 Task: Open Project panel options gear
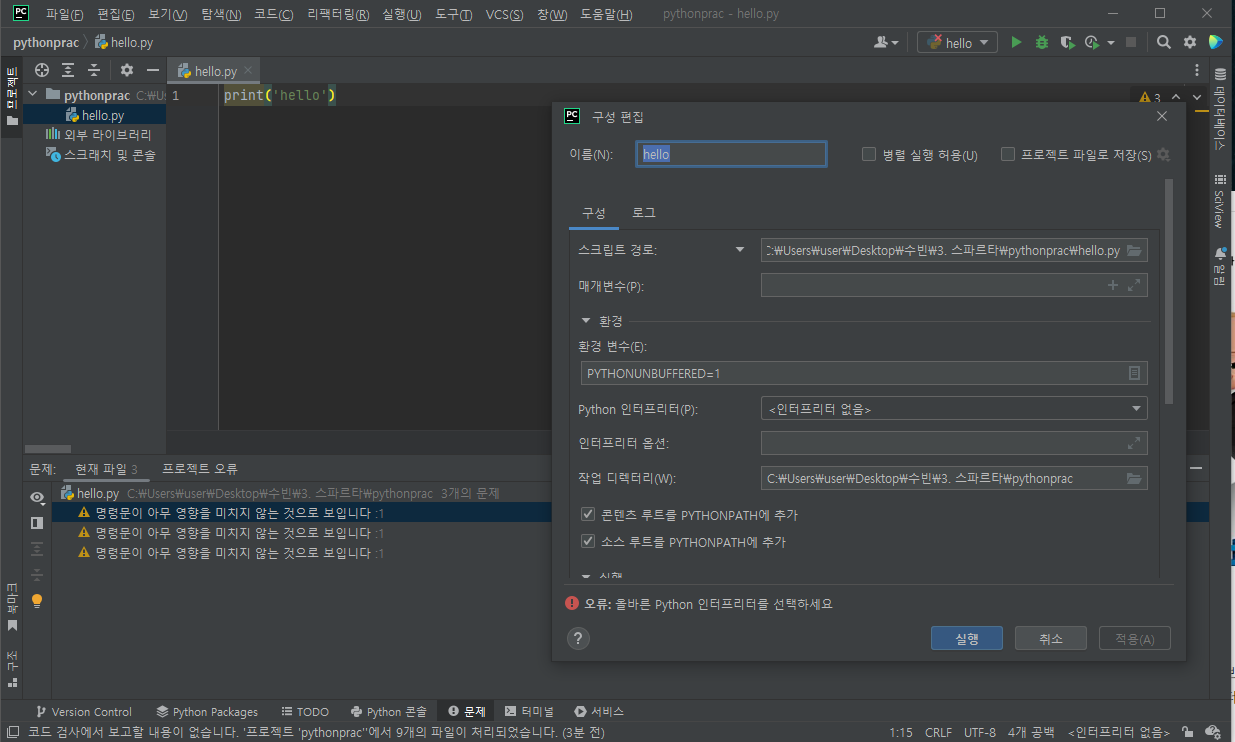(127, 70)
